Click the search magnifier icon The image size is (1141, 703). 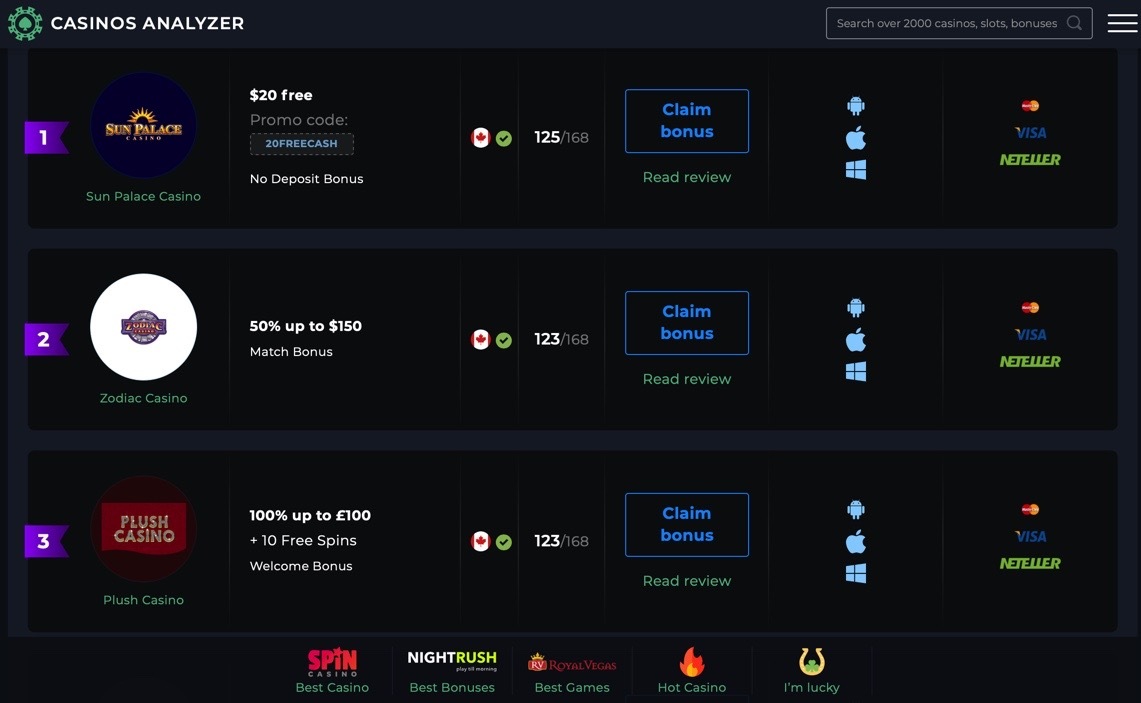point(1074,23)
